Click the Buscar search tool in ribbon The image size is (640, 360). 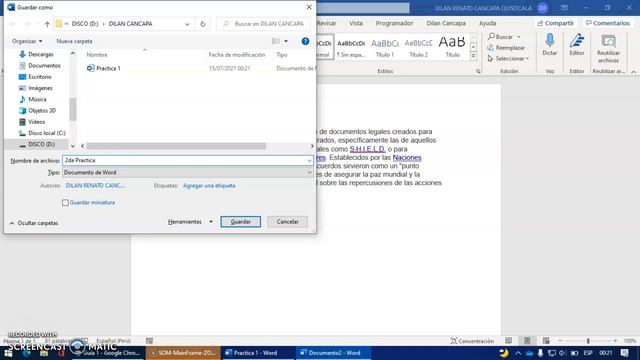(x=504, y=37)
